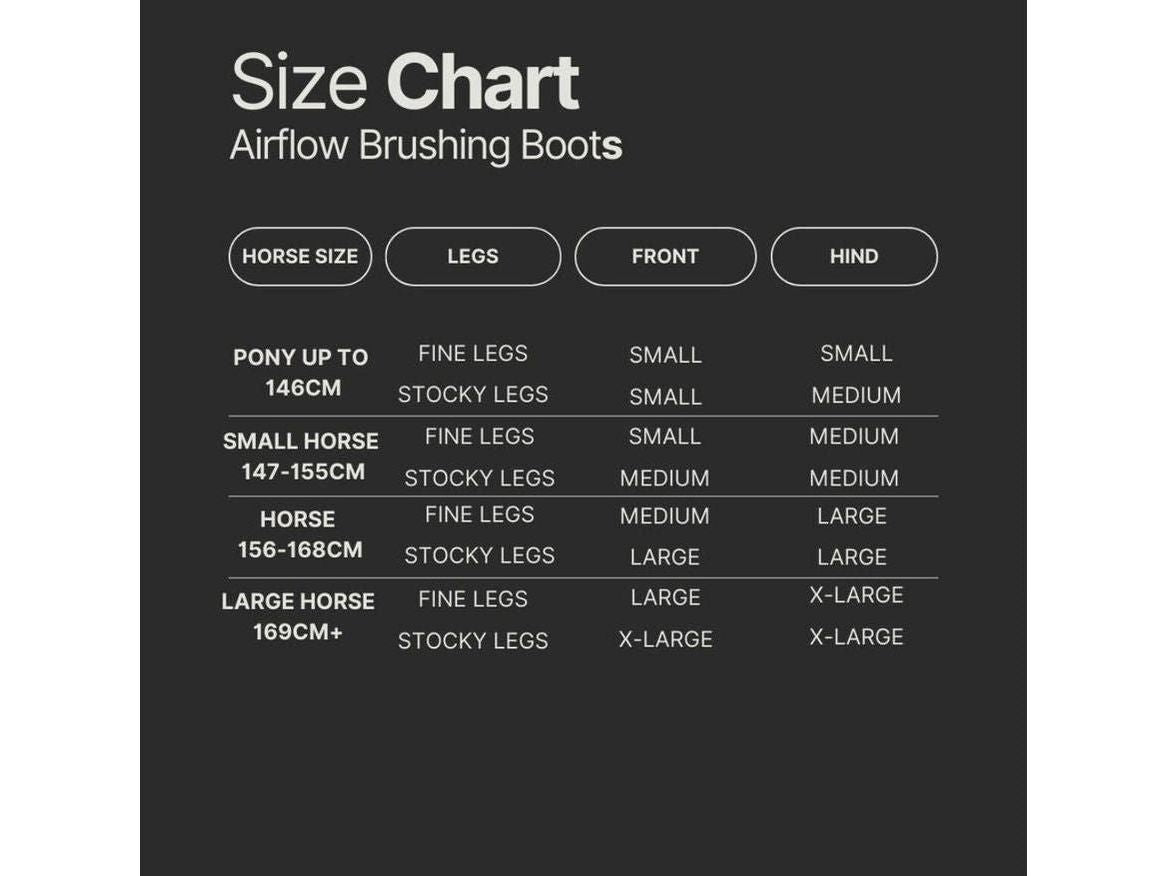Pick hind LARGE for fine-legged 156-168cm horse
Viewport: 1168px width, 876px height.
[852, 516]
